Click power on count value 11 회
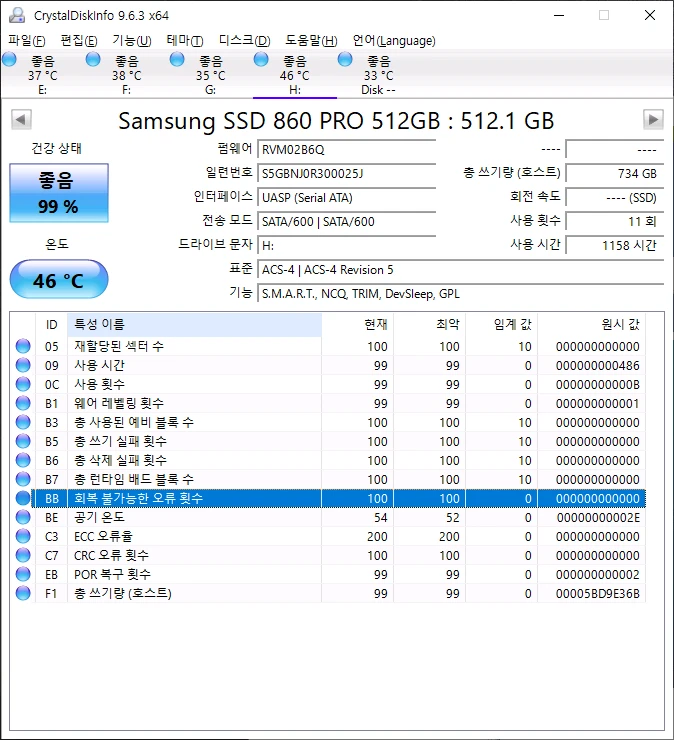 pyautogui.click(x=615, y=222)
